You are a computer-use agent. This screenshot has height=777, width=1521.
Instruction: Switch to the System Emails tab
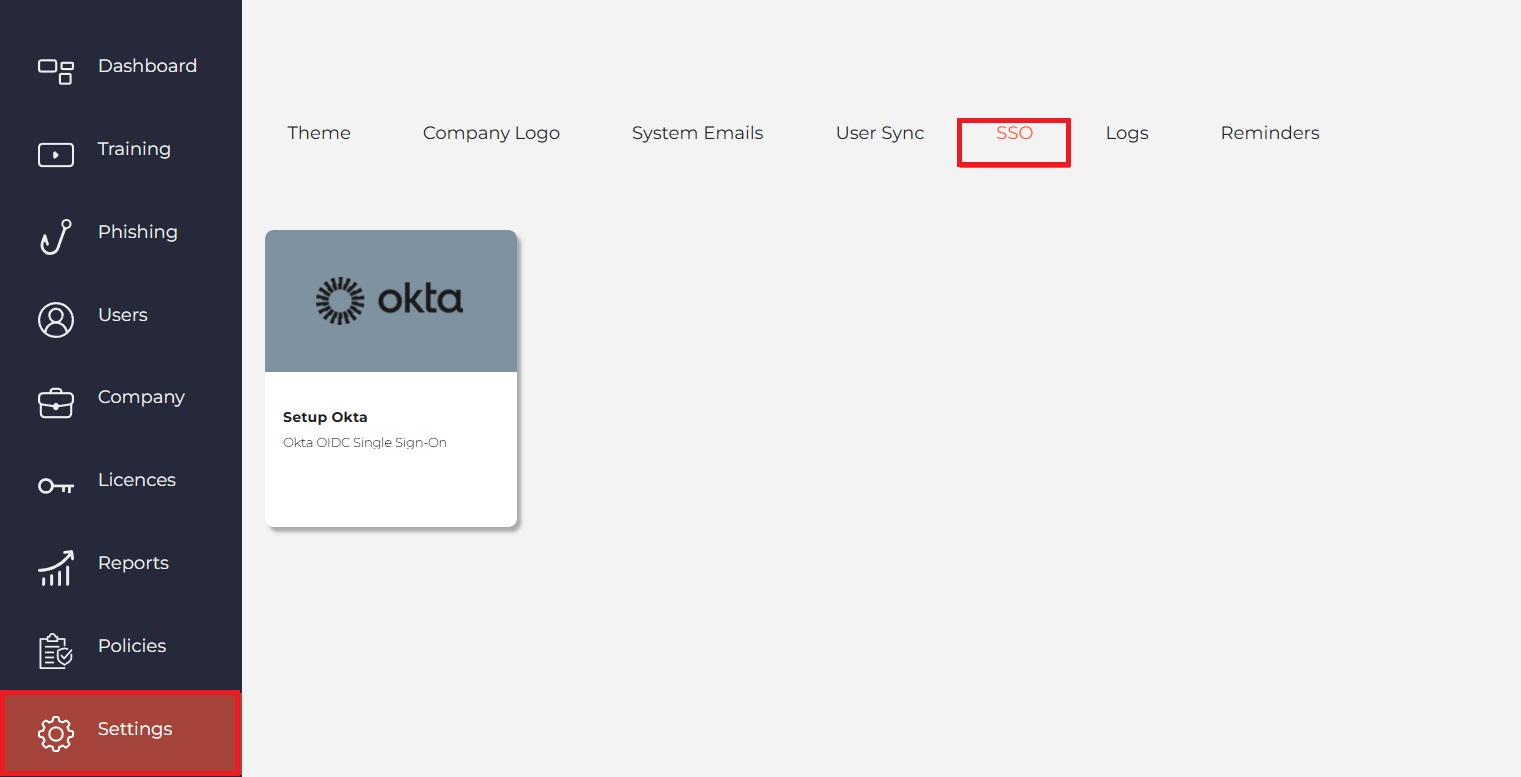click(697, 133)
